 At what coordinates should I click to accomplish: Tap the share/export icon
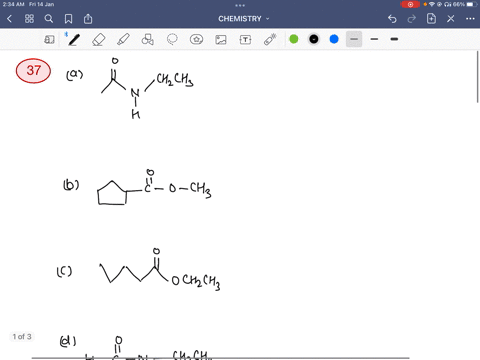pyautogui.click(x=88, y=19)
